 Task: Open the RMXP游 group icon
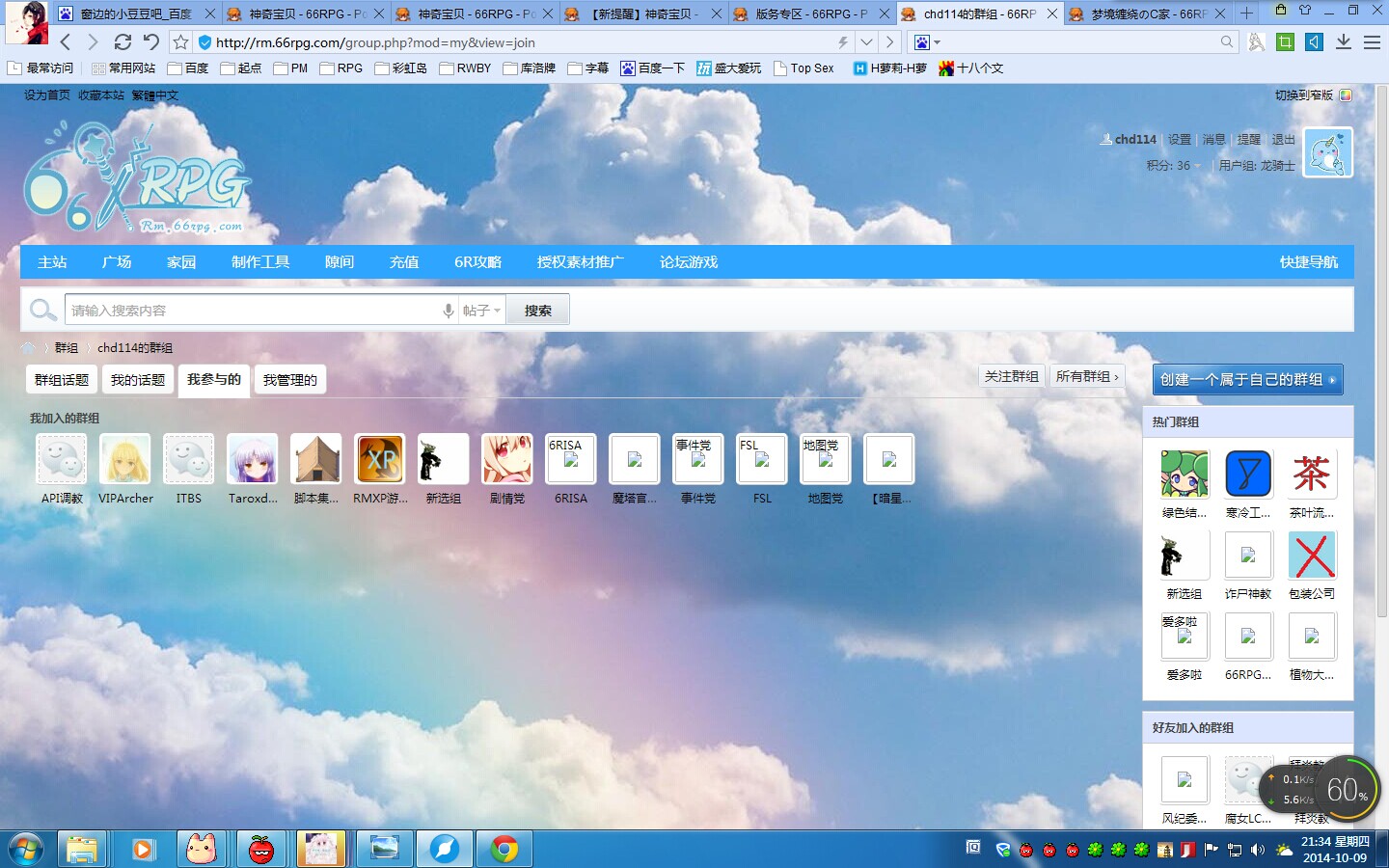click(x=380, y=458)
